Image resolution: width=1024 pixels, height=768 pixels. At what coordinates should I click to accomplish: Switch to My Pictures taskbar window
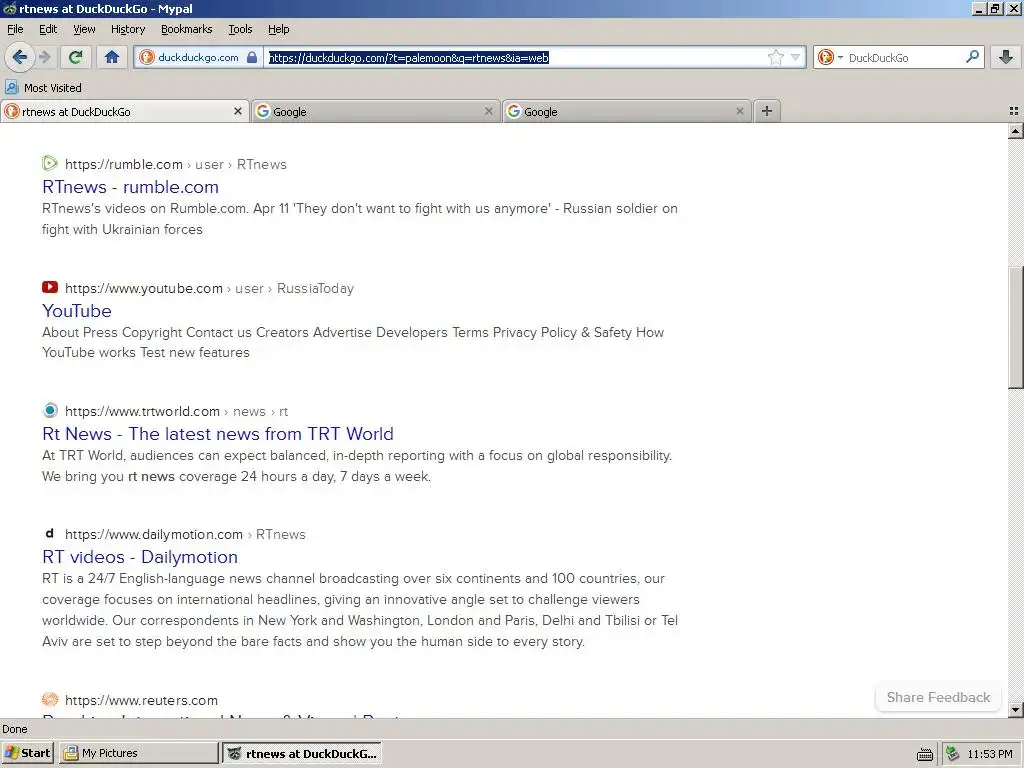(x=139, y=753)
